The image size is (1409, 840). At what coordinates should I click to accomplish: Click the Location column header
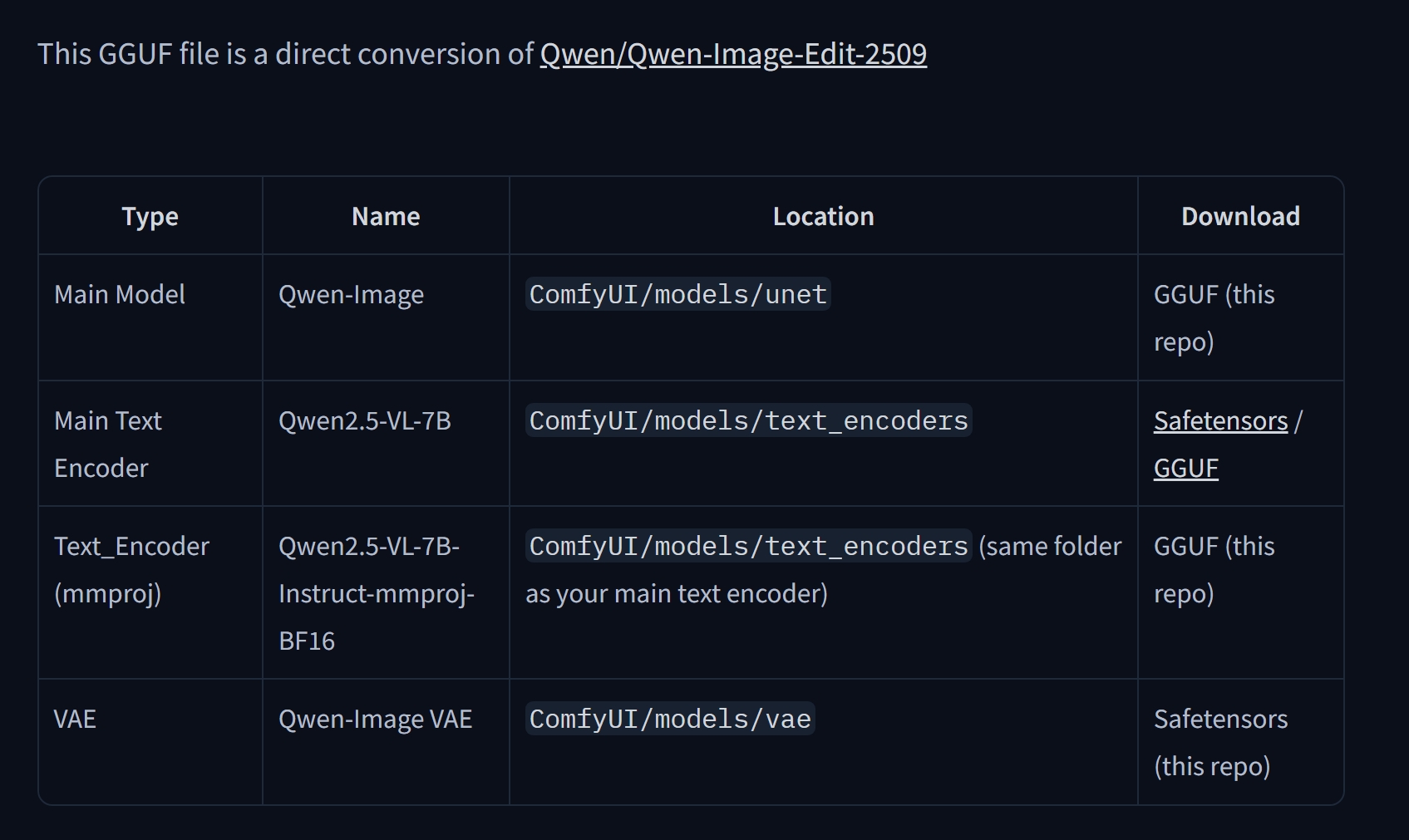pos(823,217)
